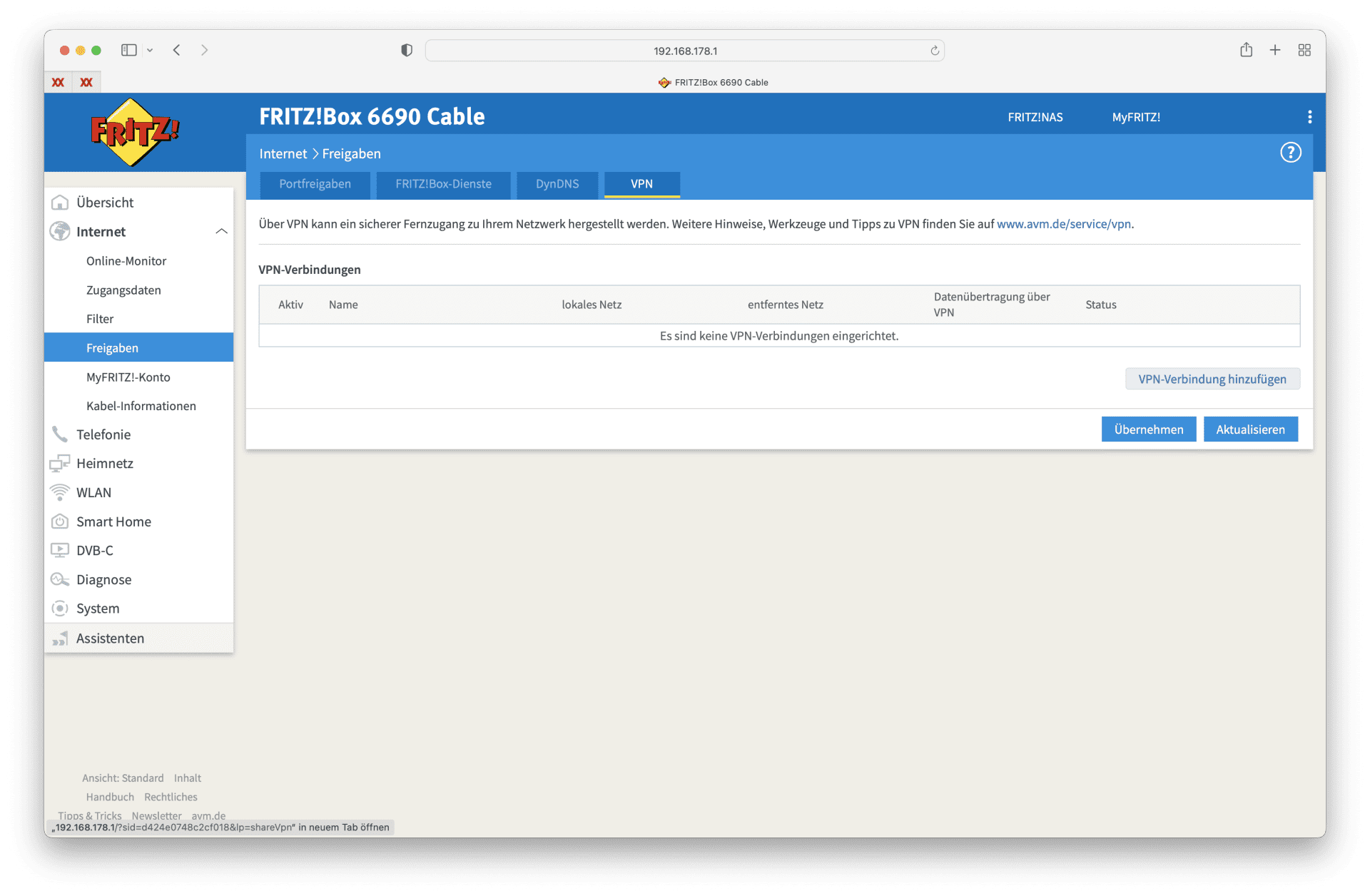Click the Telefonie phone icon

click(60, 434)
